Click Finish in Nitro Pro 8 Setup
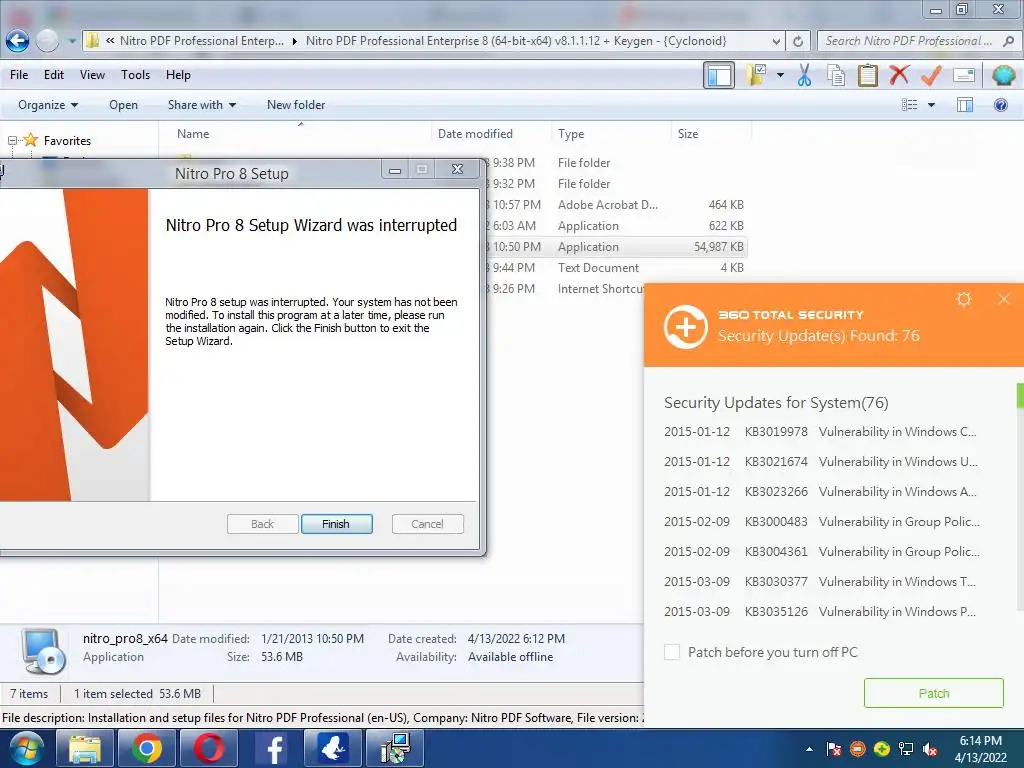The width and height of the screenshot is (1024, 768). point(336,524)
